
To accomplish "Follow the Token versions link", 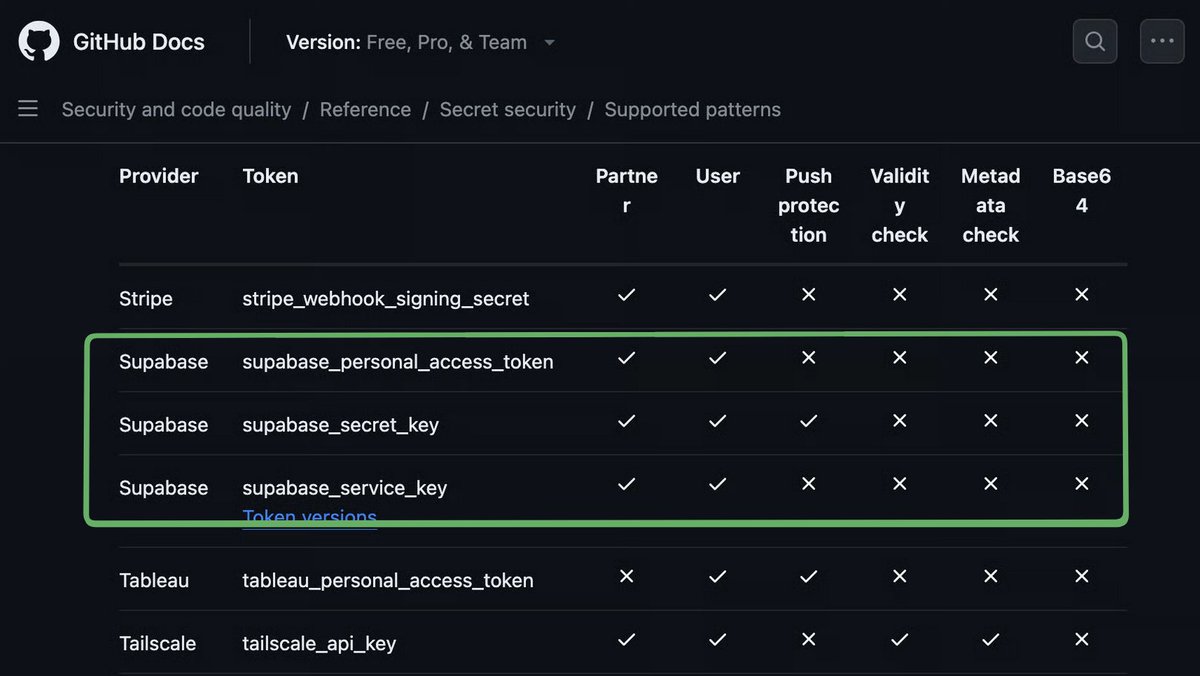I will [x=310, y=517].
